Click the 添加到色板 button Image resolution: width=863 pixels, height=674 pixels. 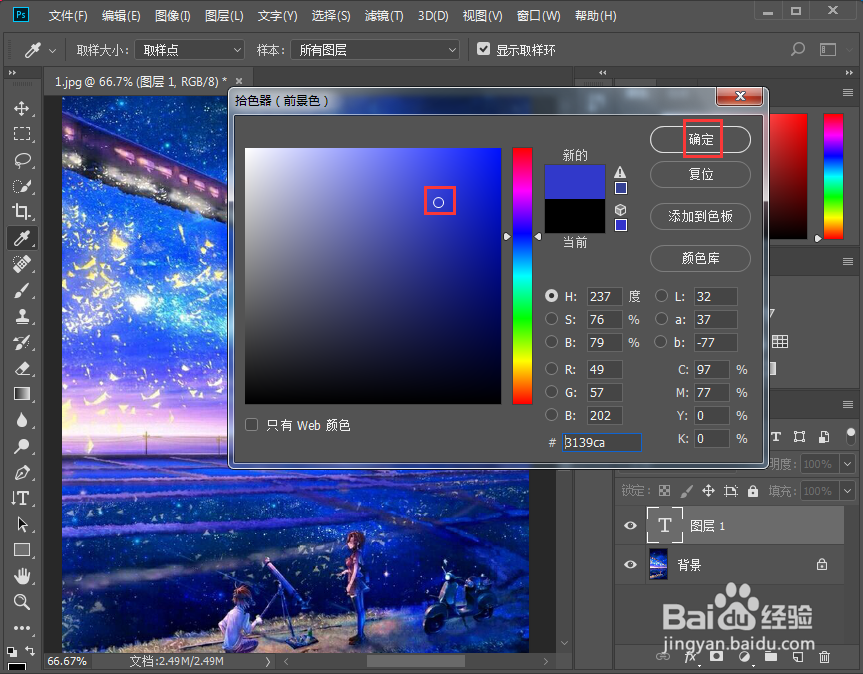[700, 216]
